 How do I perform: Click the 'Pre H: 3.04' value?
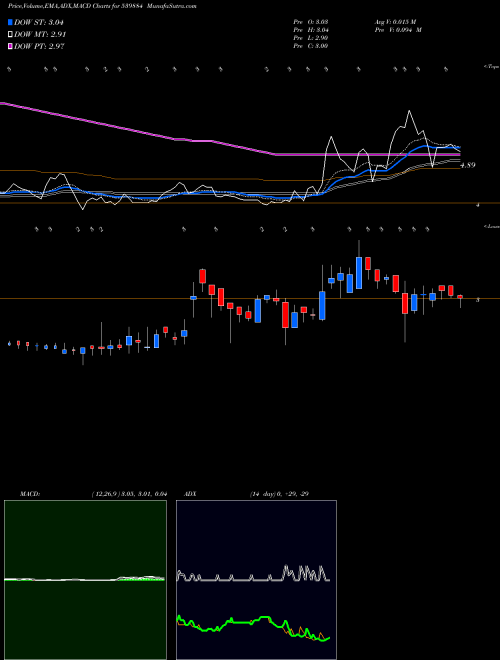[311, 29]
